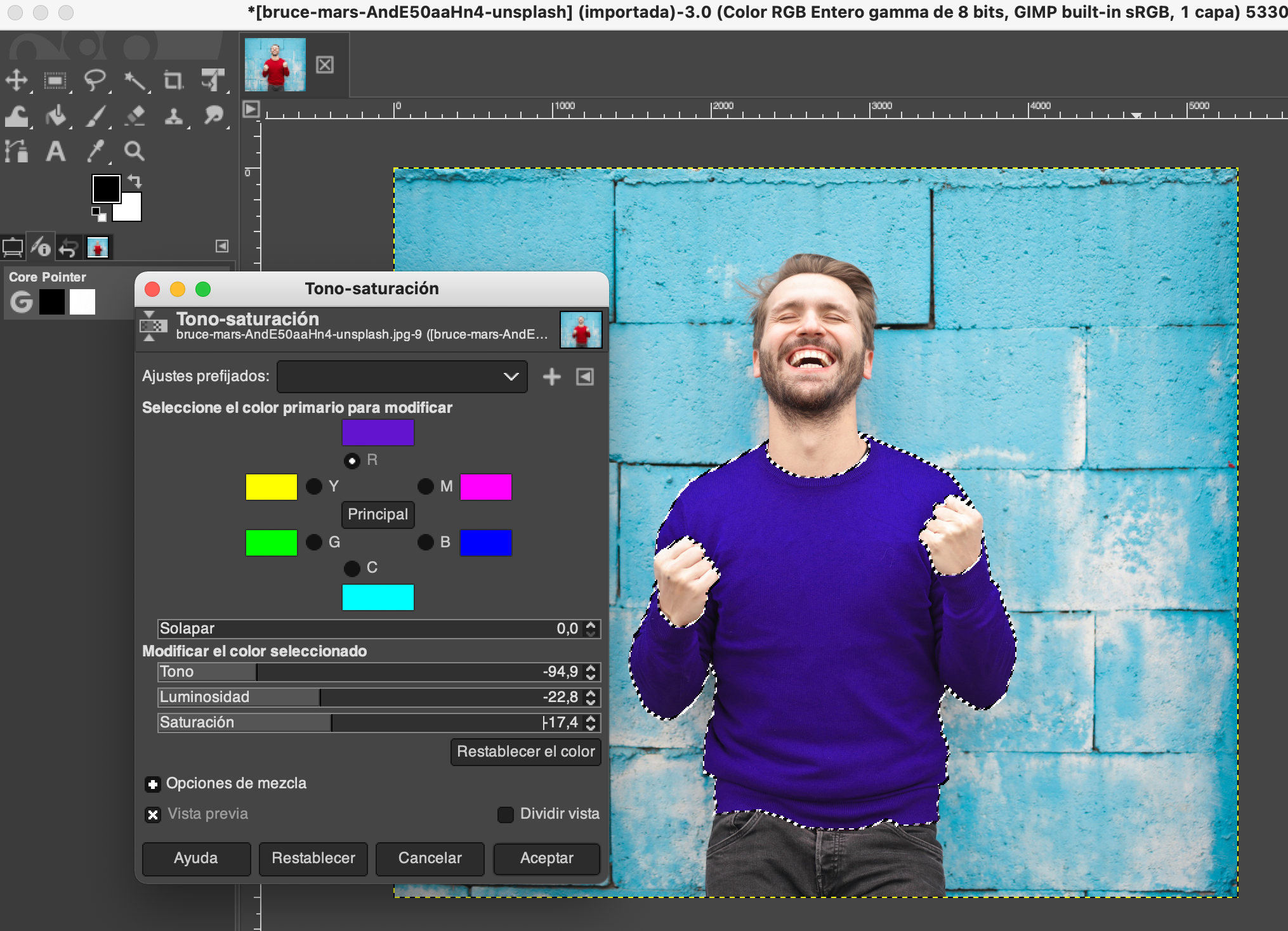Expand the Opciones de mezcla section

point(153,785)
